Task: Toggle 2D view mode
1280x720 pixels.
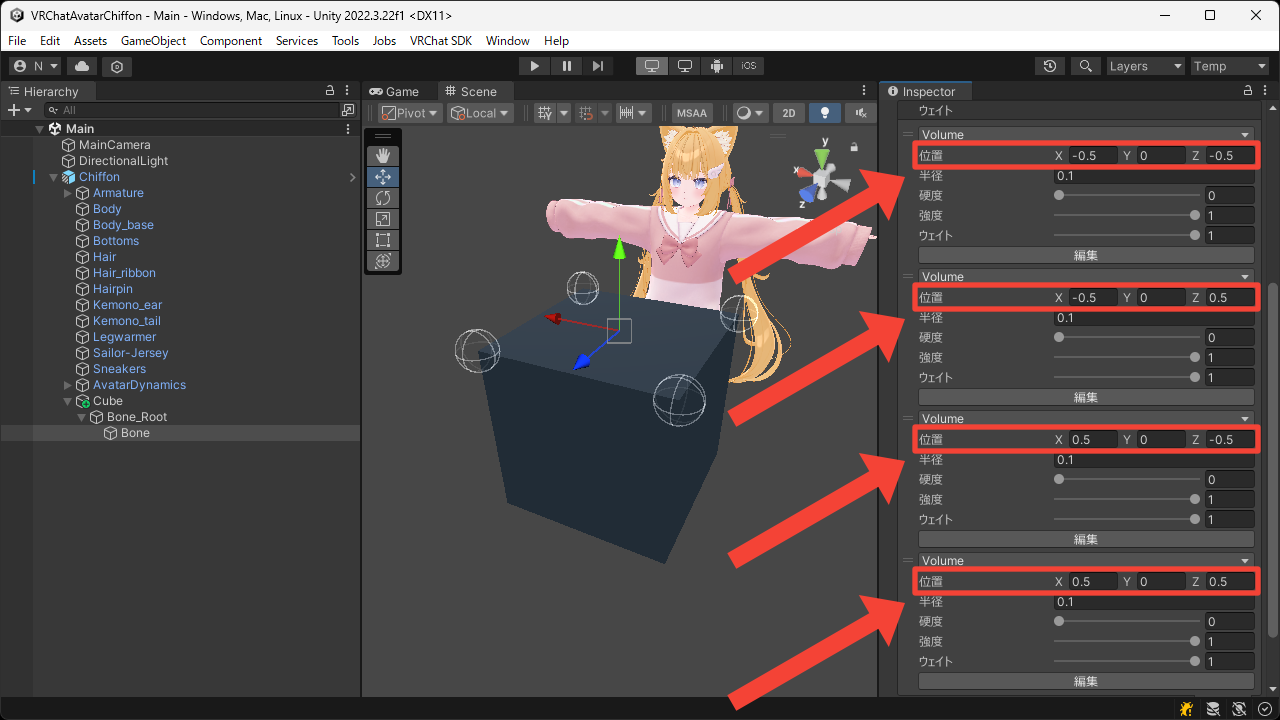Action: (x=789, y=113)
